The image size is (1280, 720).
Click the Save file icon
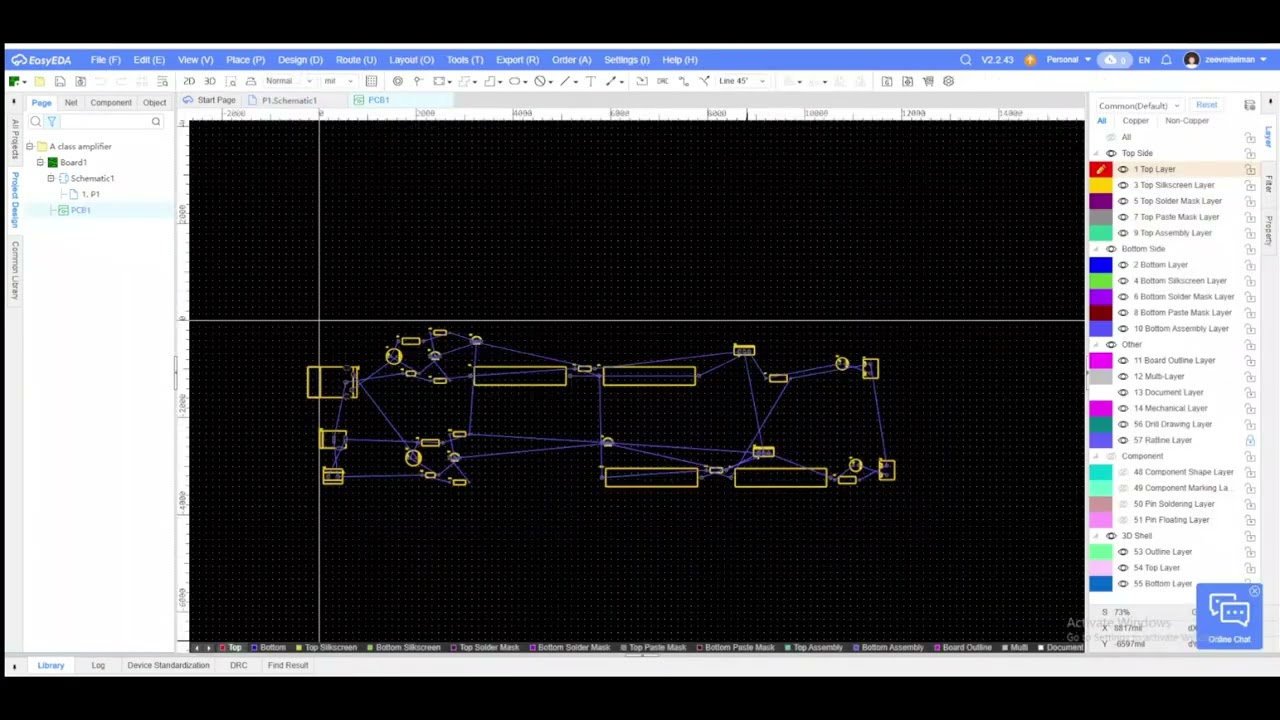(60, 81)
